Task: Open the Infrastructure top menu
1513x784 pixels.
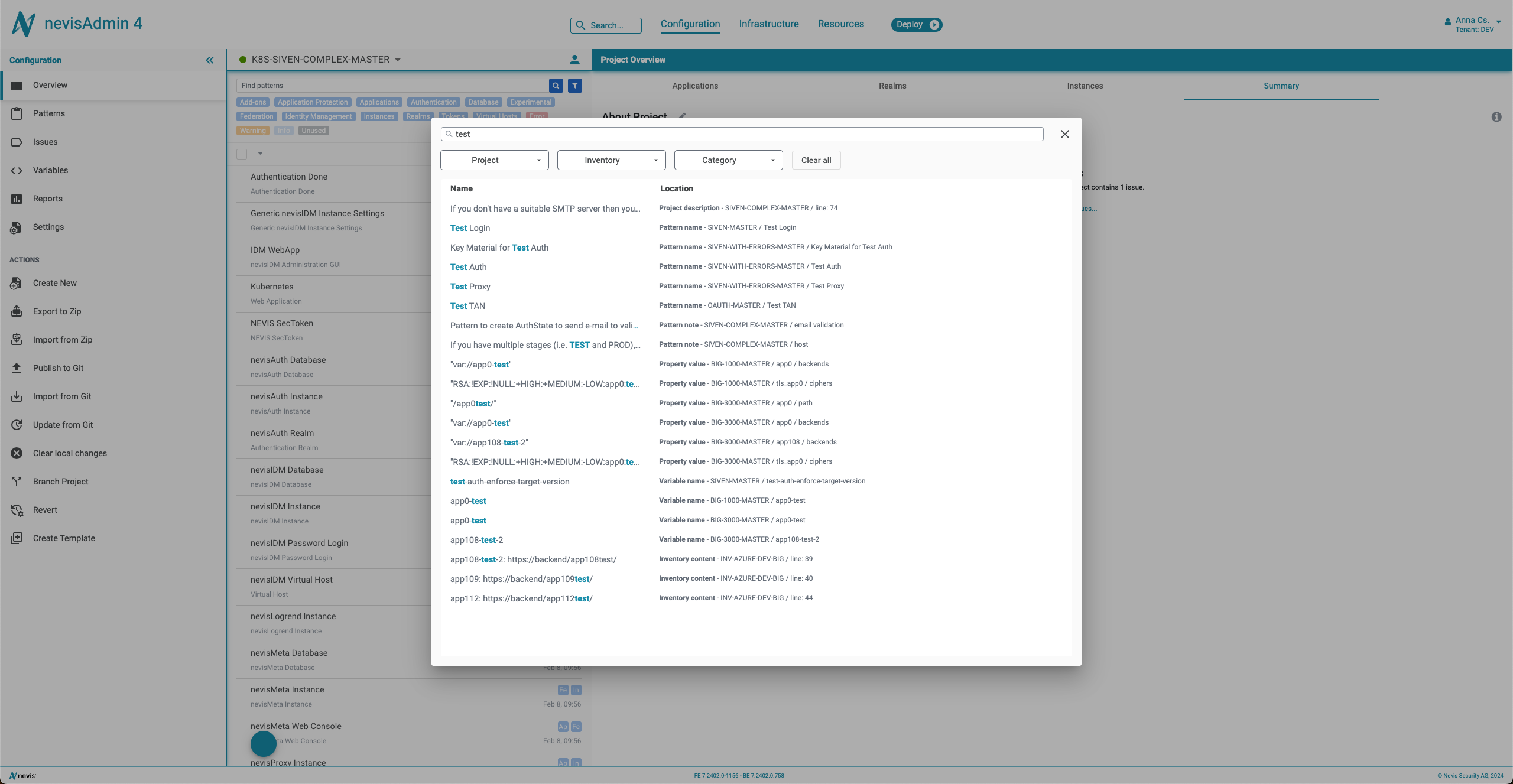Action: tap(769, 24)
